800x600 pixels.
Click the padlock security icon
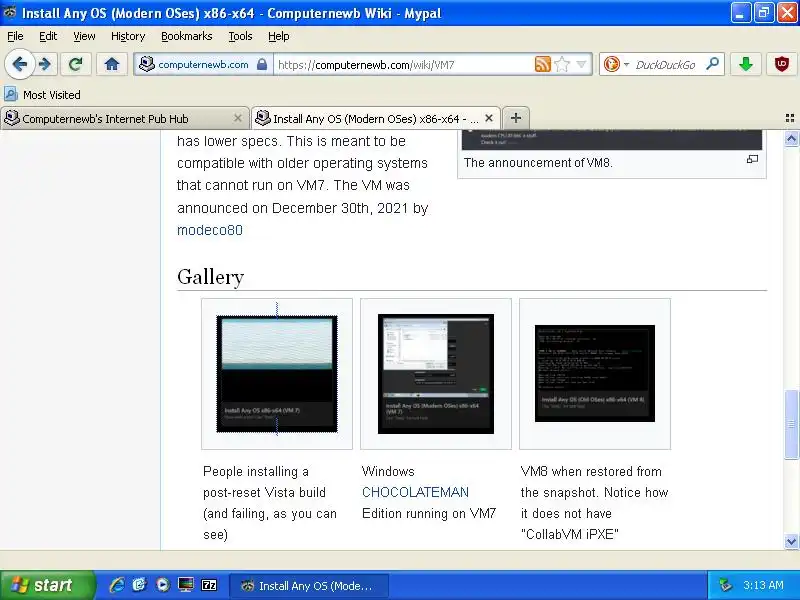pos(262,64)
